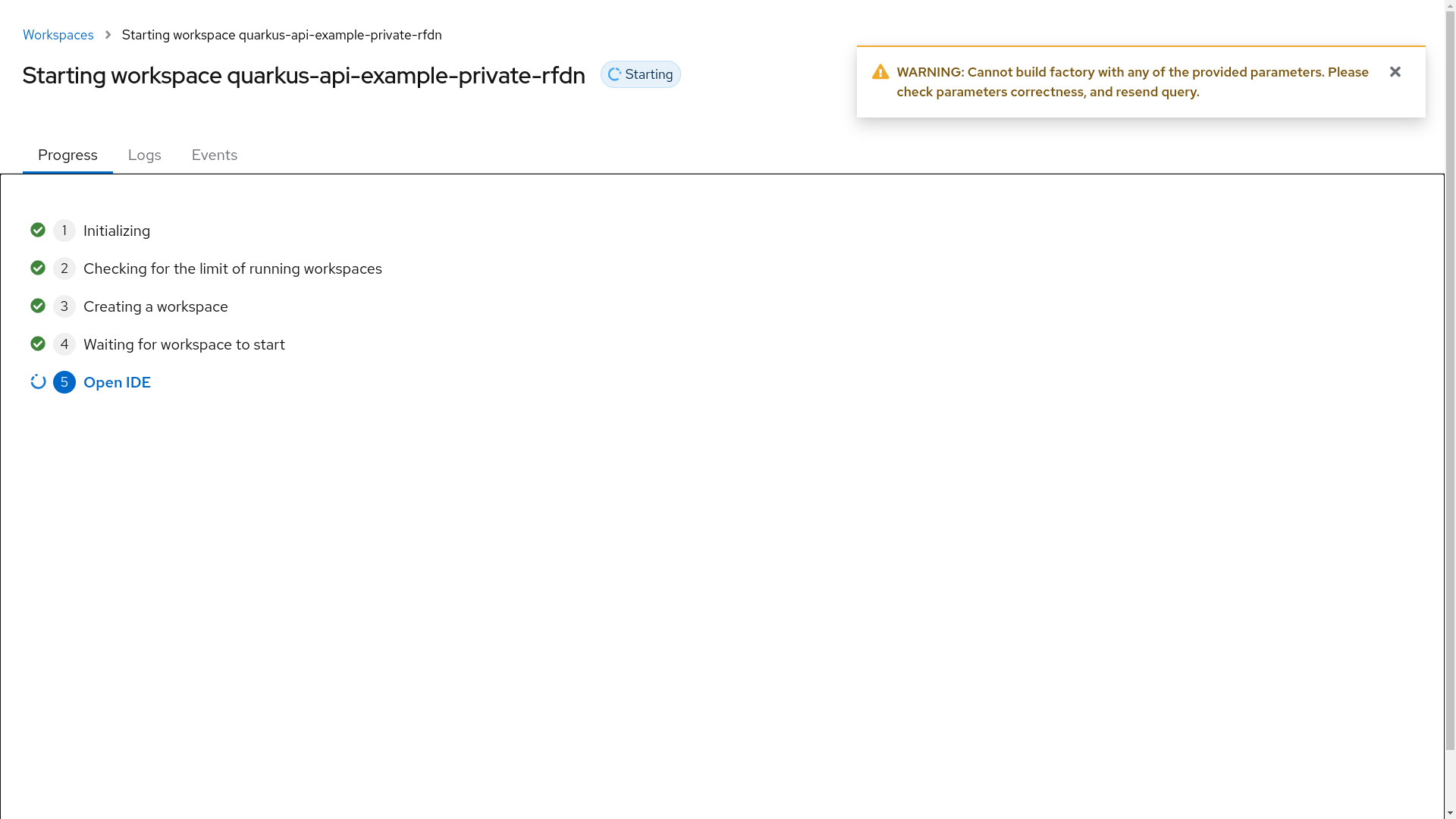This screenshot has width=1456, height=819.
Task: Go to Workspaces breadcrumb link
Action: [58, 35]
